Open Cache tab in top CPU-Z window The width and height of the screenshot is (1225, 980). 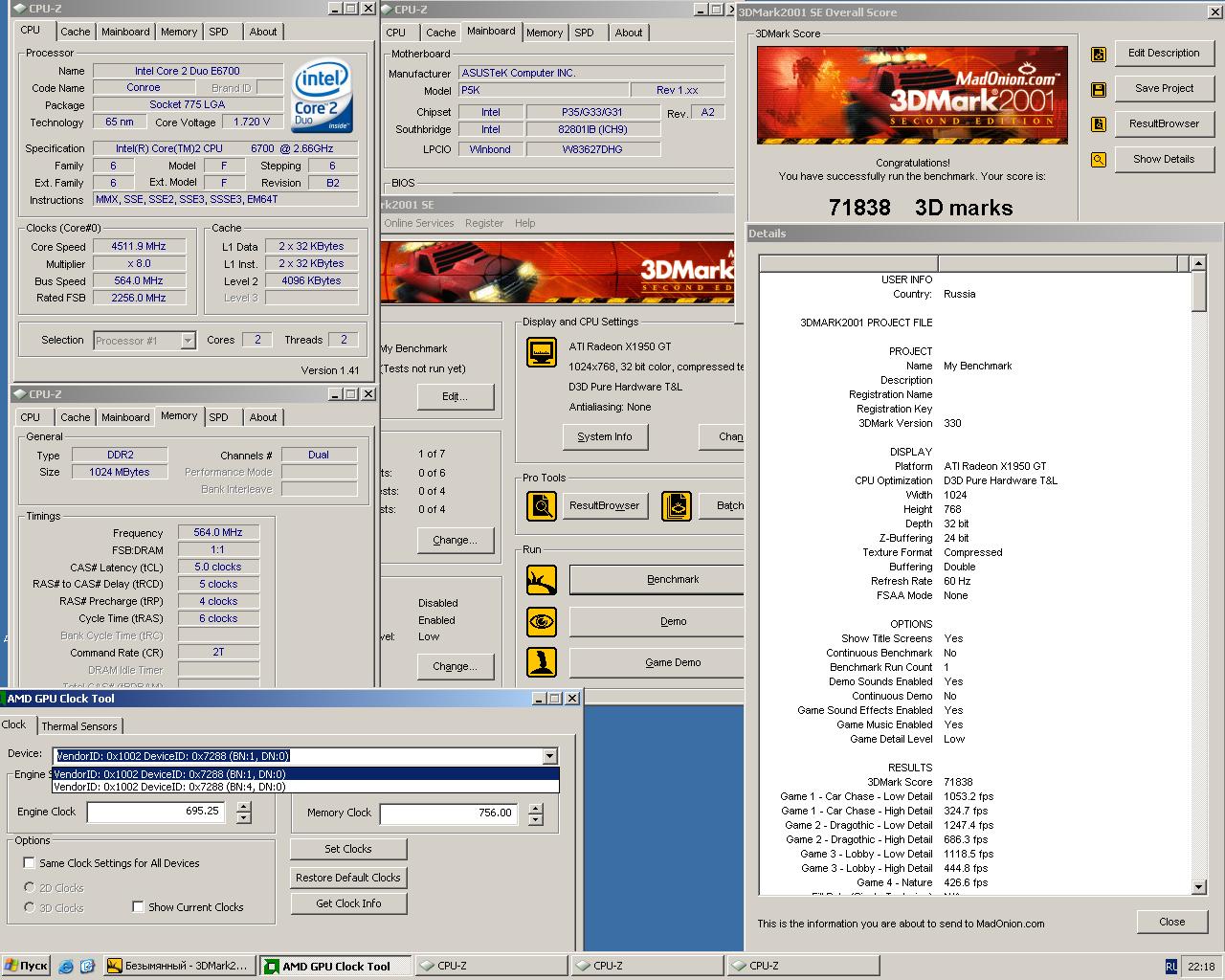tap(76, 32)
